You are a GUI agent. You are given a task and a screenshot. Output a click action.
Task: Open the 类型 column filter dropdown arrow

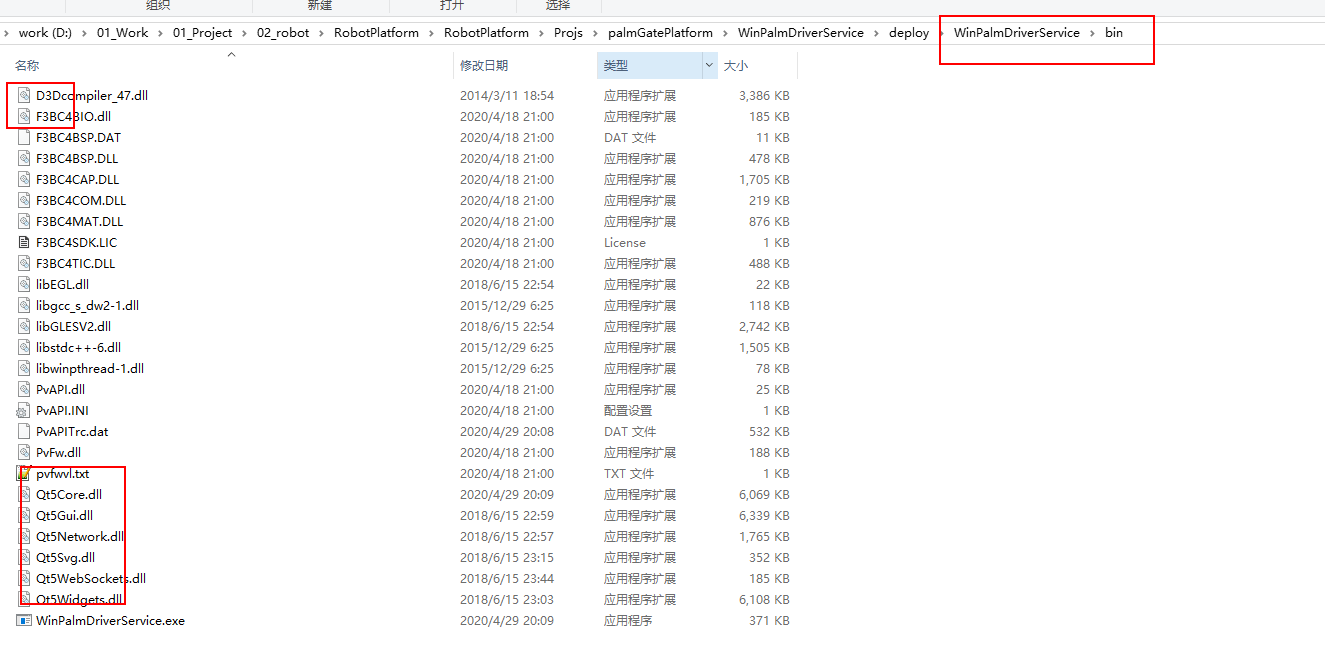pos(710,65)
